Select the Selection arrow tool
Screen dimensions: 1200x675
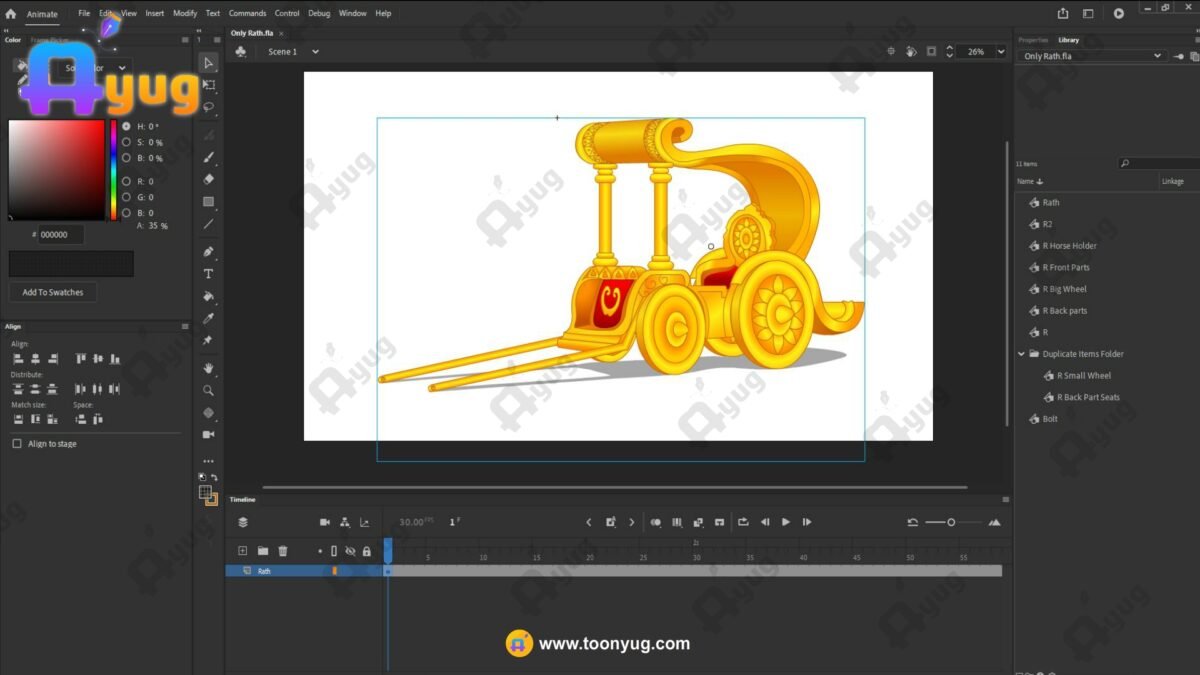point(208,63)
